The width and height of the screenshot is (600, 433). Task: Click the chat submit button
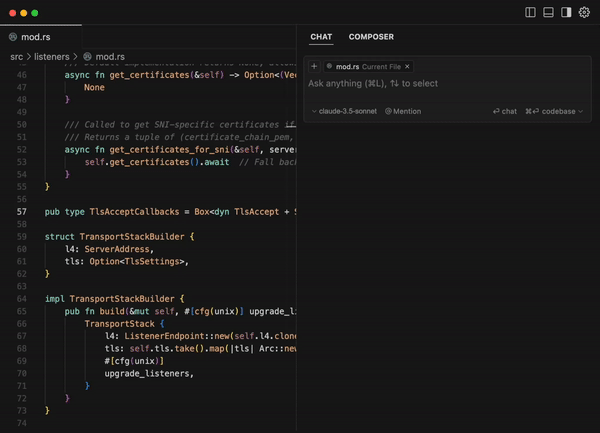point(505,111)
